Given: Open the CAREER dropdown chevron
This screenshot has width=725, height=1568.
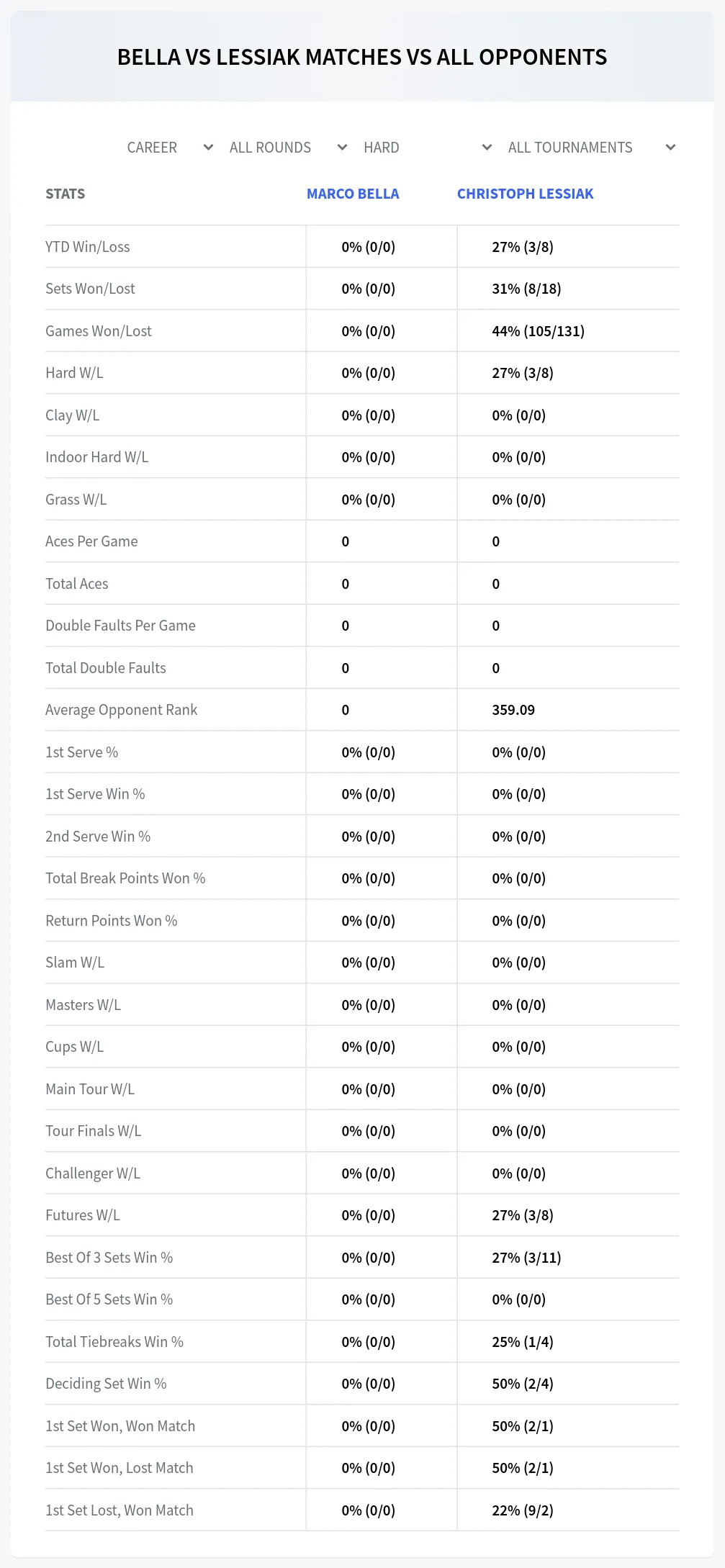Looking at the screenshot, I should click(208, 148).
